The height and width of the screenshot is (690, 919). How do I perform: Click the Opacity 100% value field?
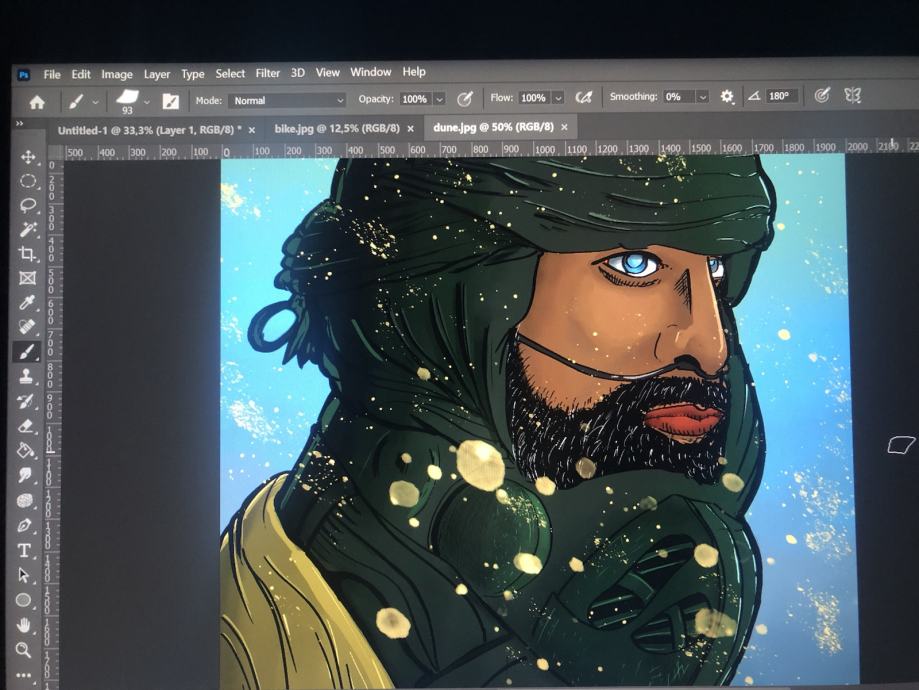click(416, 99)
